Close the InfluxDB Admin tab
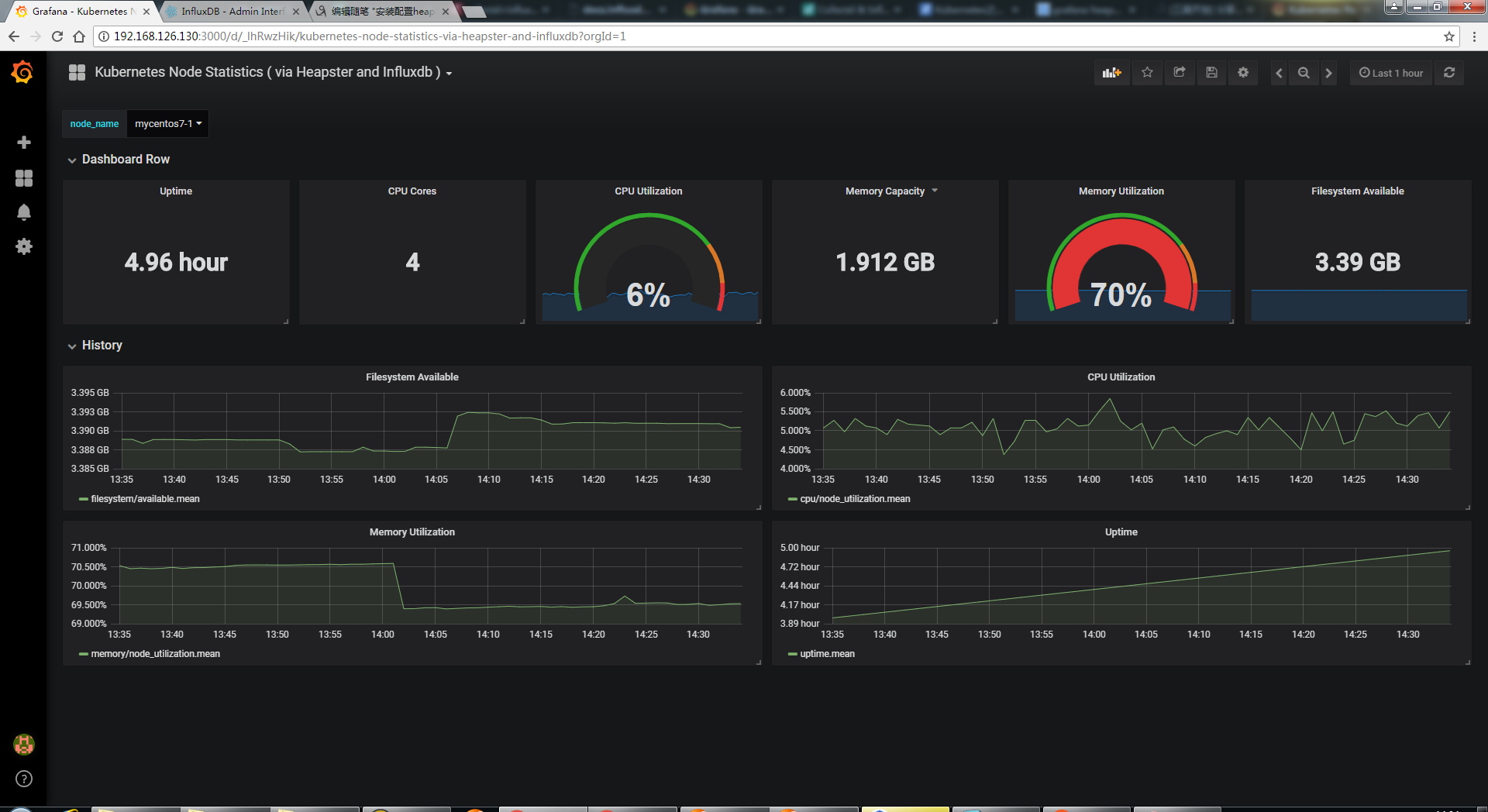1488x812 pixels. pyautogui.click(x=295, y=12)
